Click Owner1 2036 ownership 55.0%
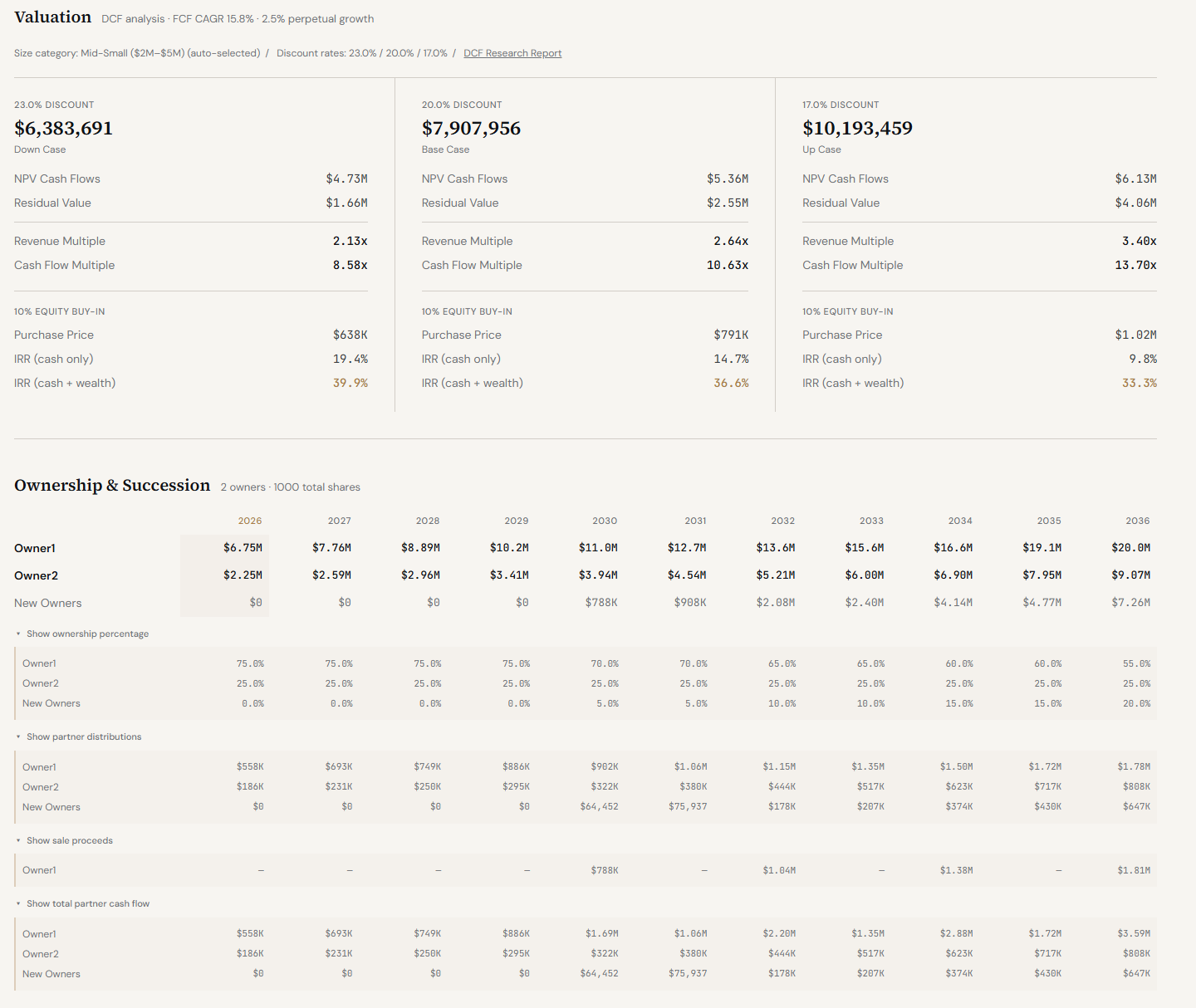The height and width of the screenshot is (1008, 1196). 1136,663
